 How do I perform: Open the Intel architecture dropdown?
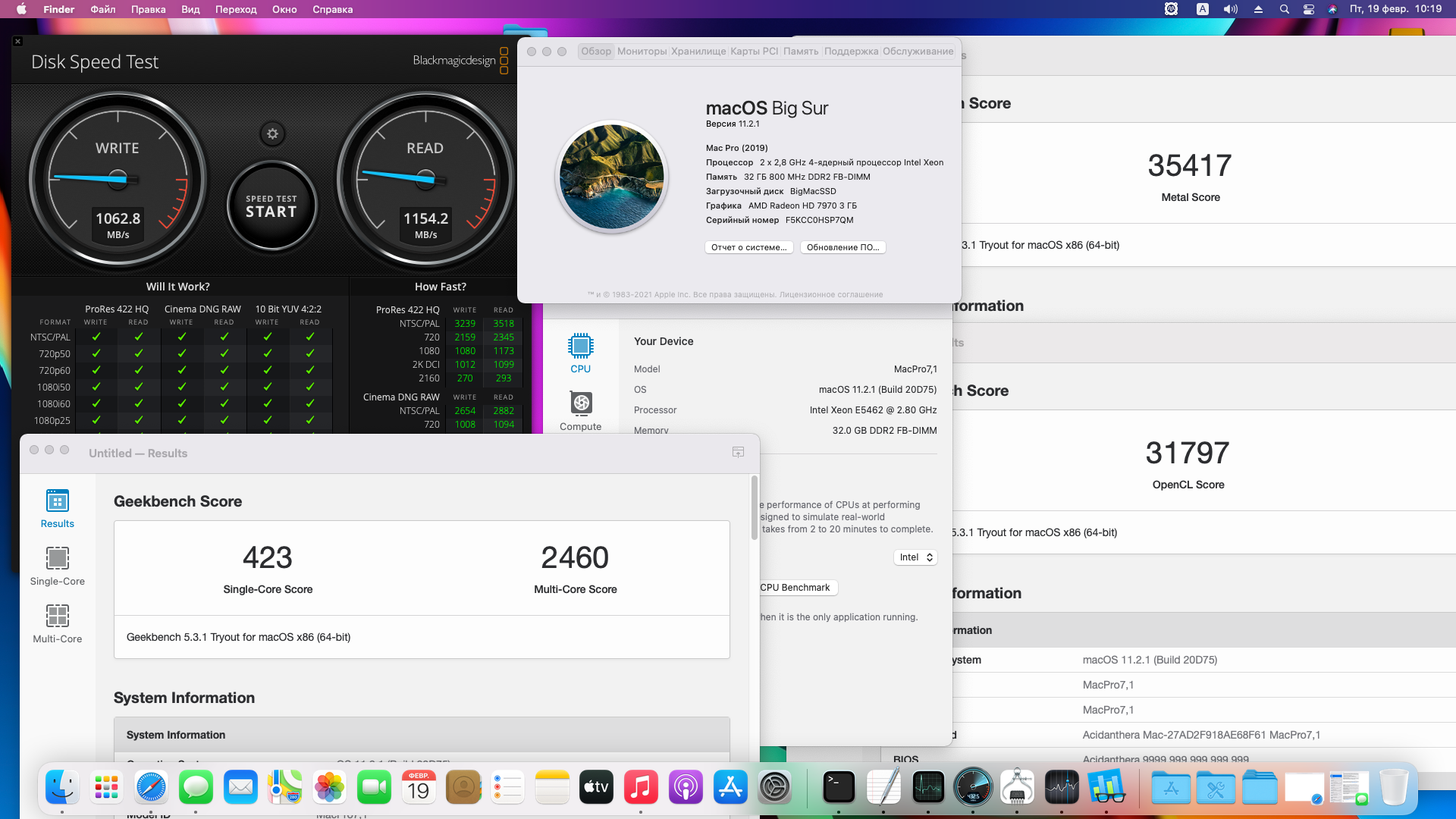[915, 557]
